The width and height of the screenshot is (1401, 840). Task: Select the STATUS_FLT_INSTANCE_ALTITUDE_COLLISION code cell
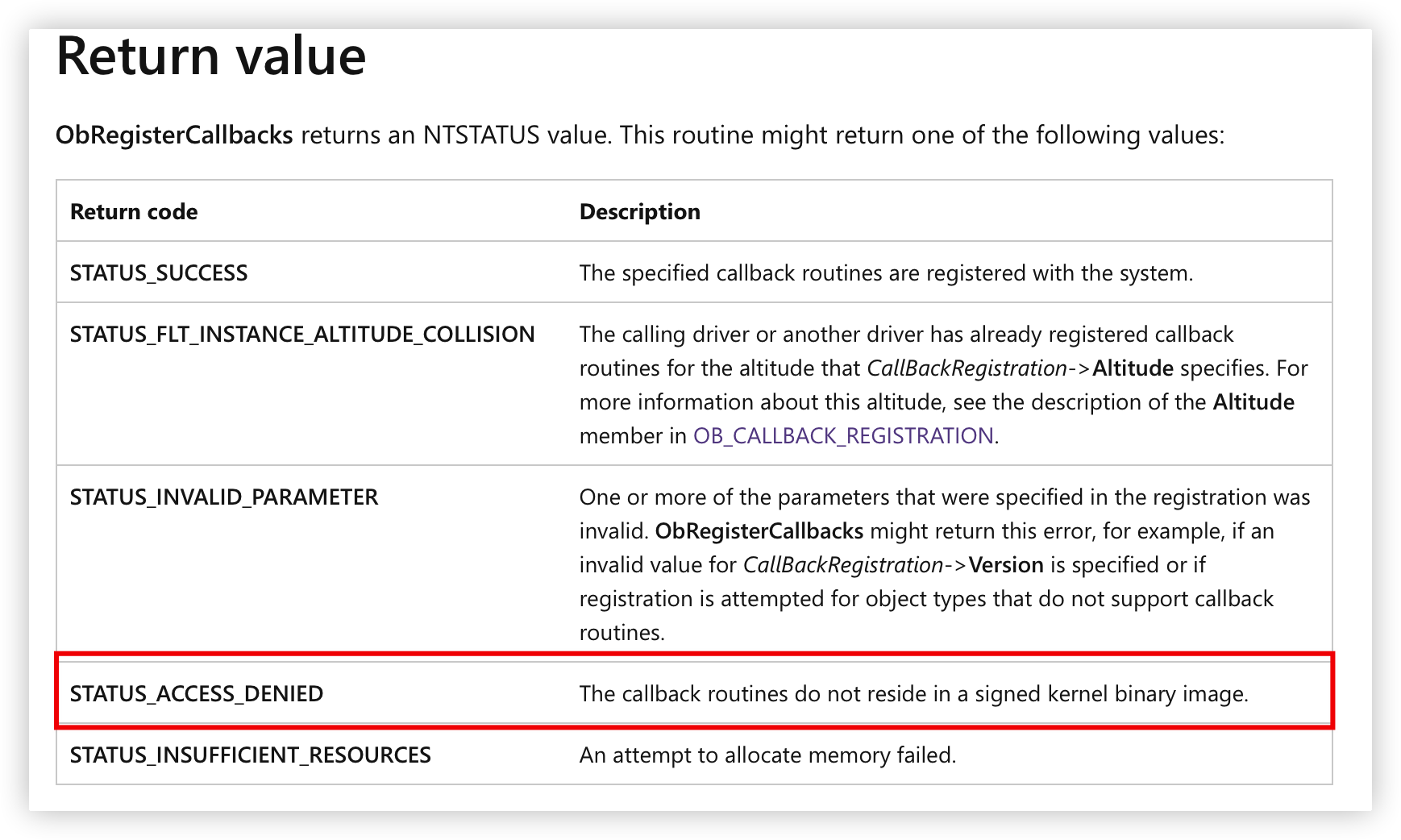coord(302,335)
